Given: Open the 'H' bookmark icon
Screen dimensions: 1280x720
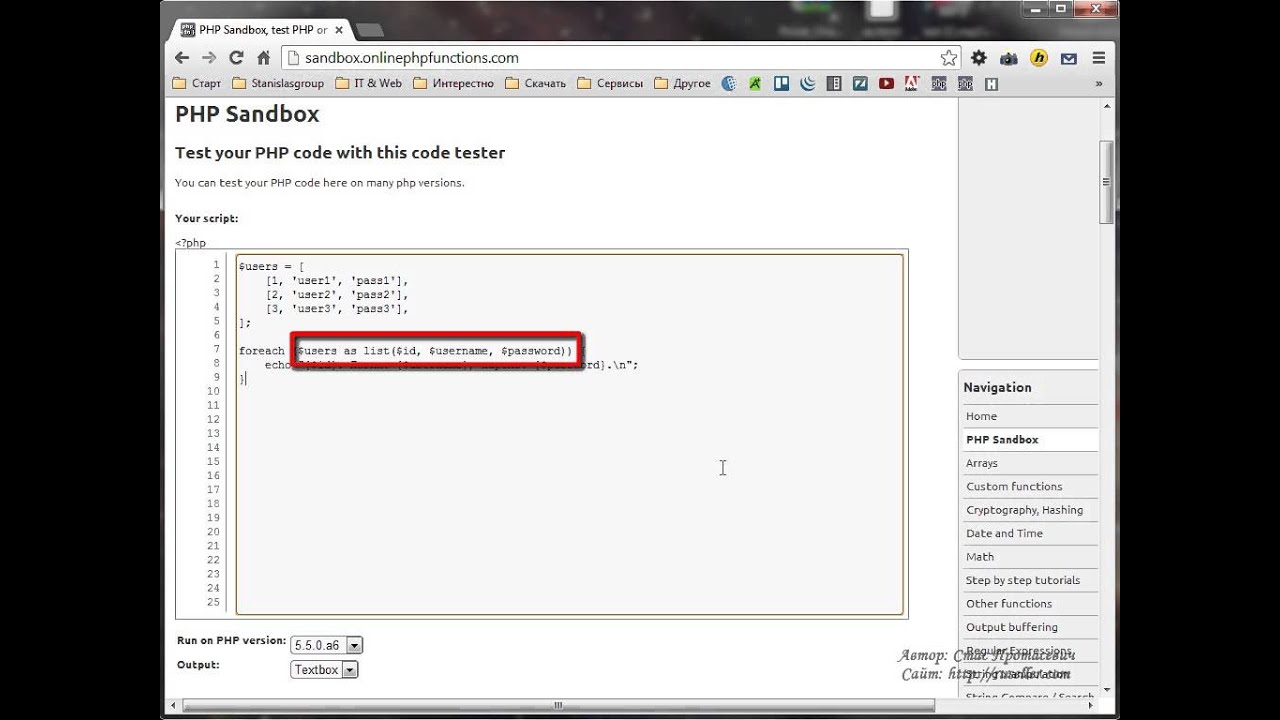Looking at the screenshot, I should 991,84.
